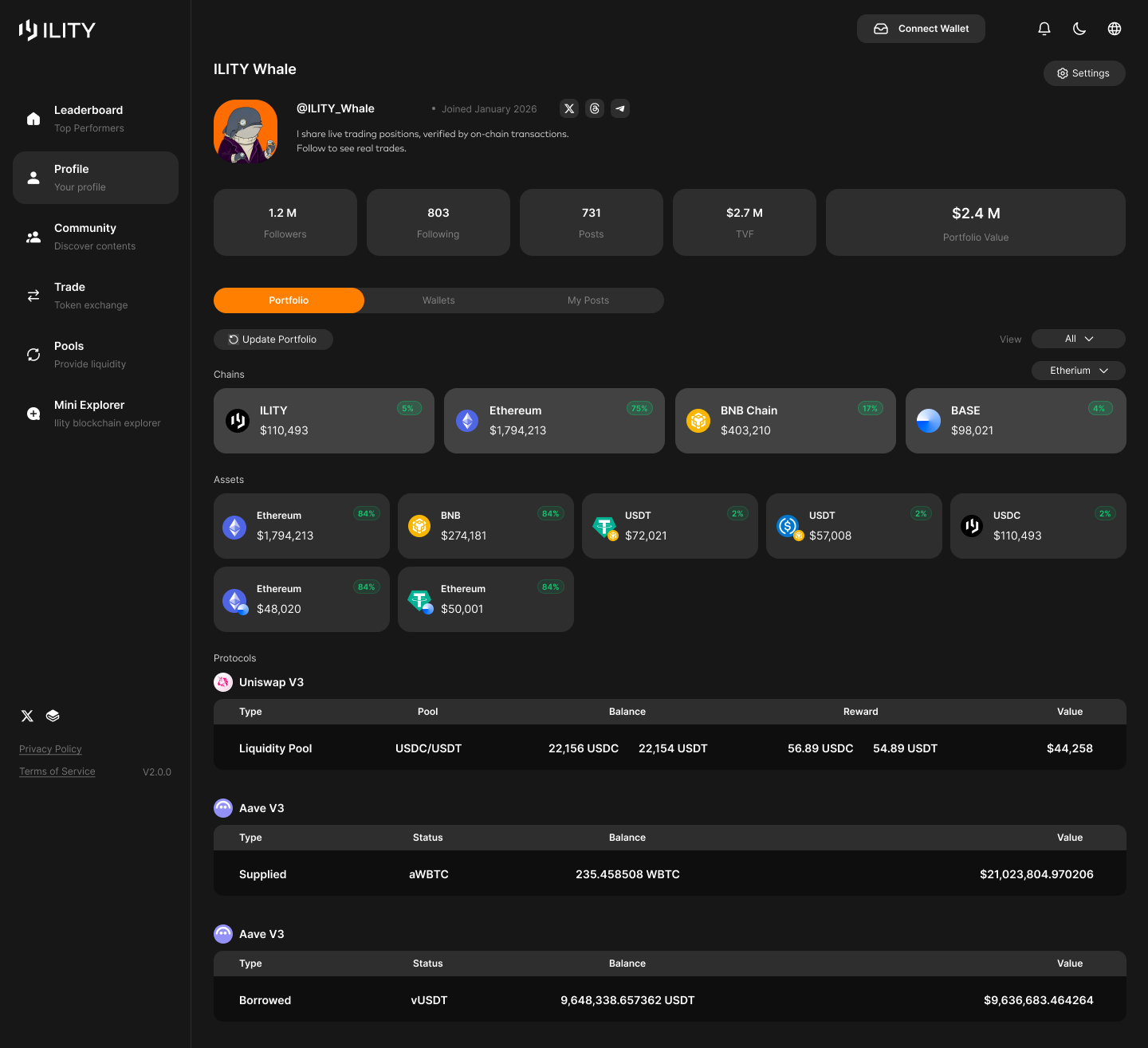Click the USDT $72,021 Tether icon
1148x1048 pixels.
click(x=605, y=528)
